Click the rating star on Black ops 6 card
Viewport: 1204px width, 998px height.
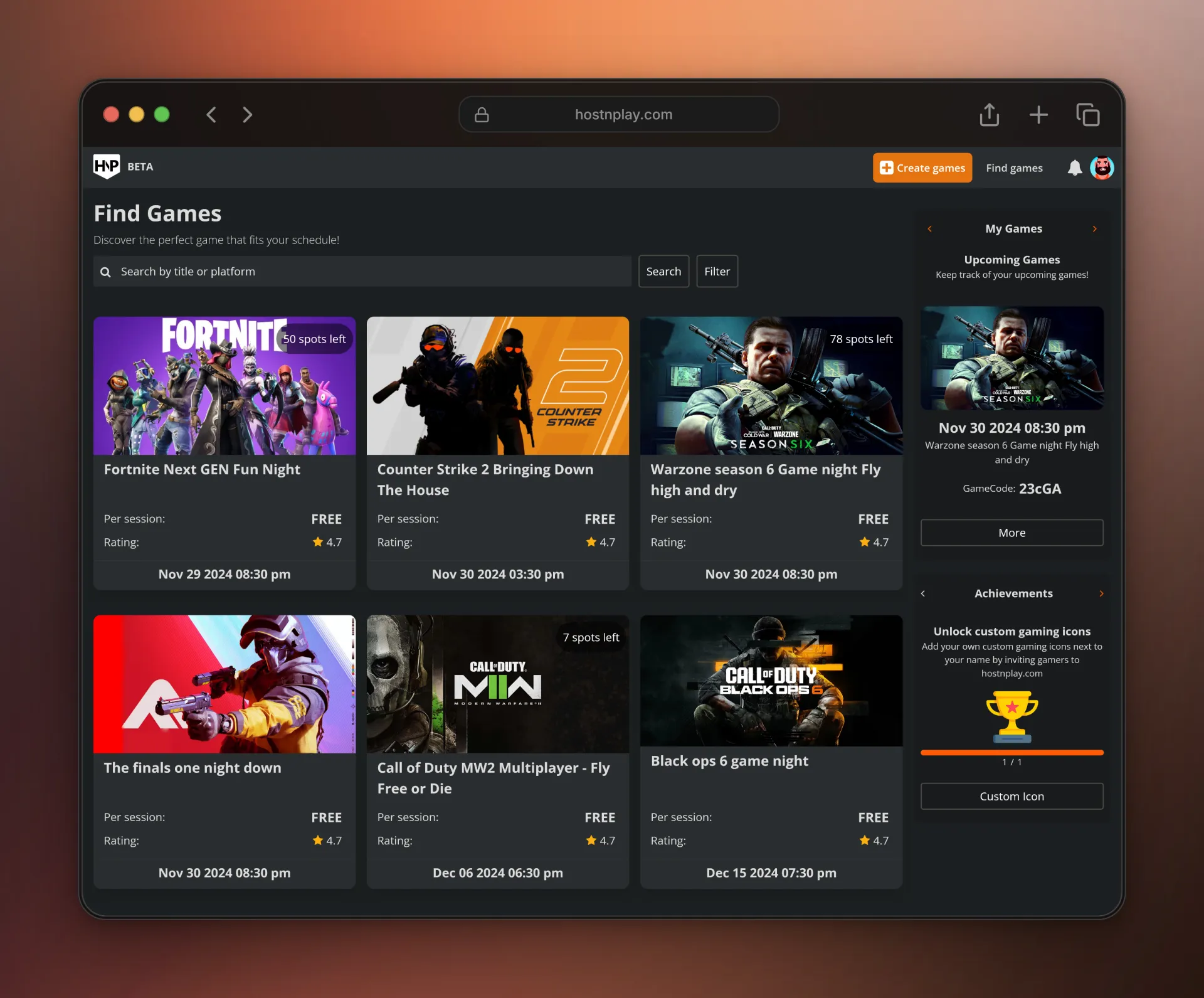click(x=865, y=841)
